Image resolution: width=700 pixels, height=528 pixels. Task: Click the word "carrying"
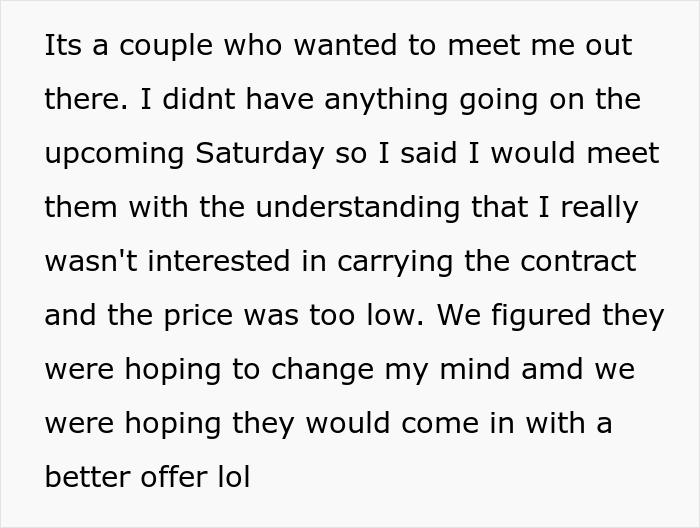tap(395, 262)
